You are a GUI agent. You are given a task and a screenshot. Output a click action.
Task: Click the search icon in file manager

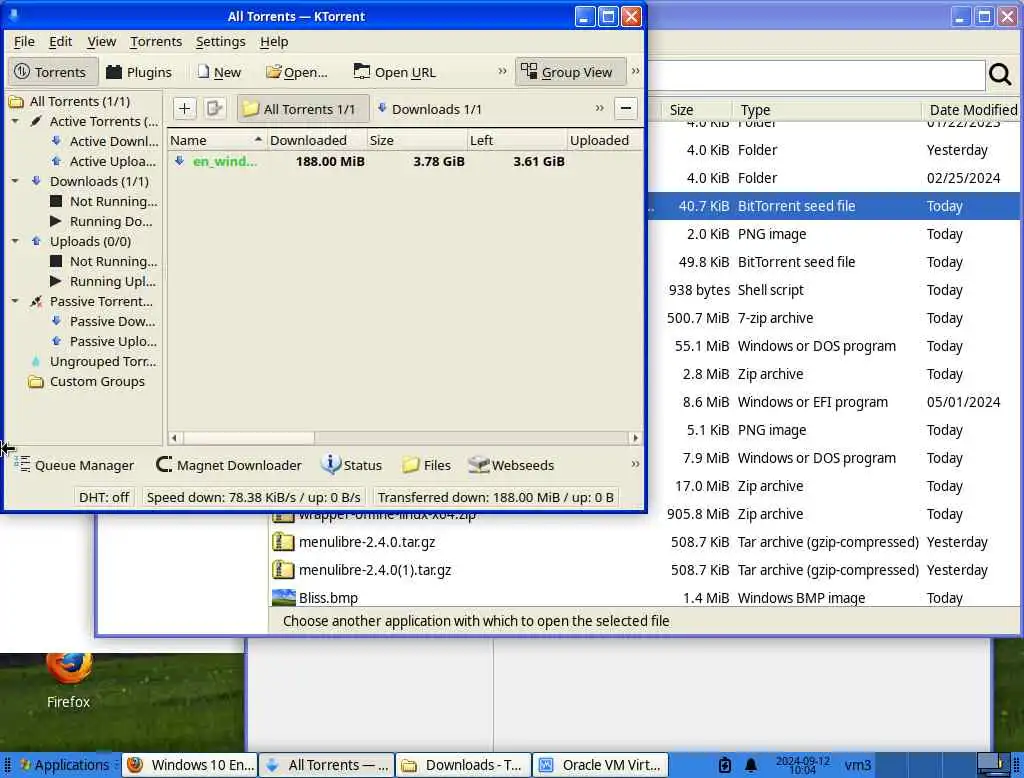[1000, 75]
